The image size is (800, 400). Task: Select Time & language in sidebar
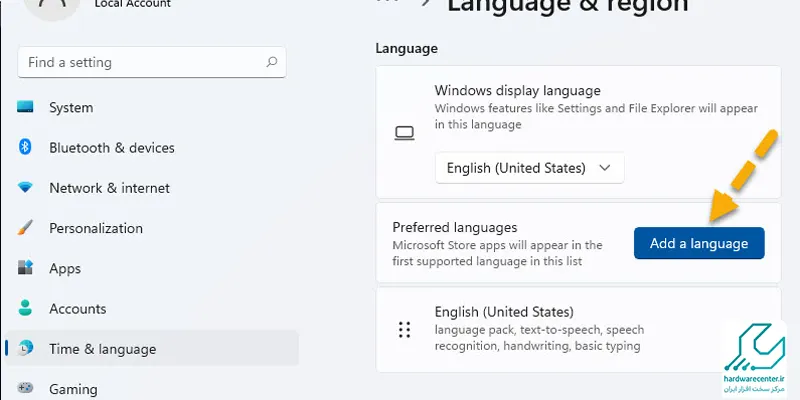(x=152, y=349)
